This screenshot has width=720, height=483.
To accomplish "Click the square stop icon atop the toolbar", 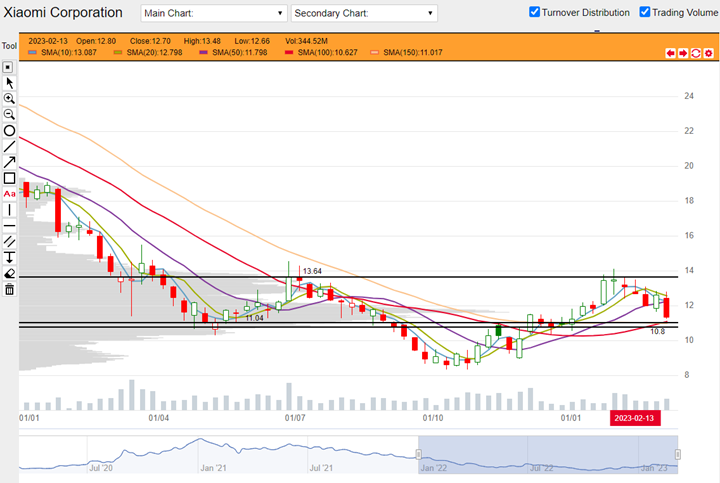I will pyautogui.click(x=8, y=67).
